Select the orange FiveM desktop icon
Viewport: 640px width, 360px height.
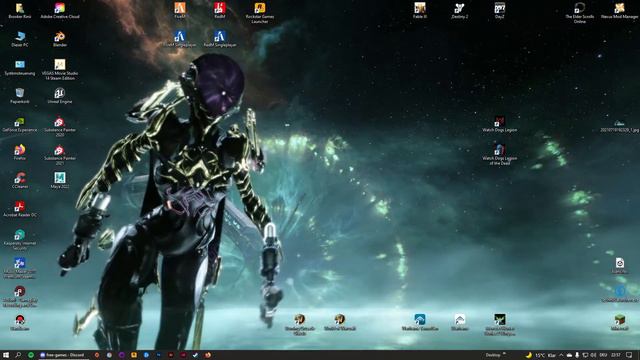pyautogui.click(x=180, y=11)
